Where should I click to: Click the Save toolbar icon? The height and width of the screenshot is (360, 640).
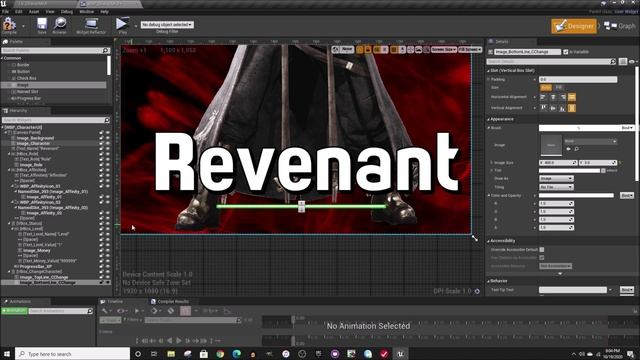click(42, 25)
